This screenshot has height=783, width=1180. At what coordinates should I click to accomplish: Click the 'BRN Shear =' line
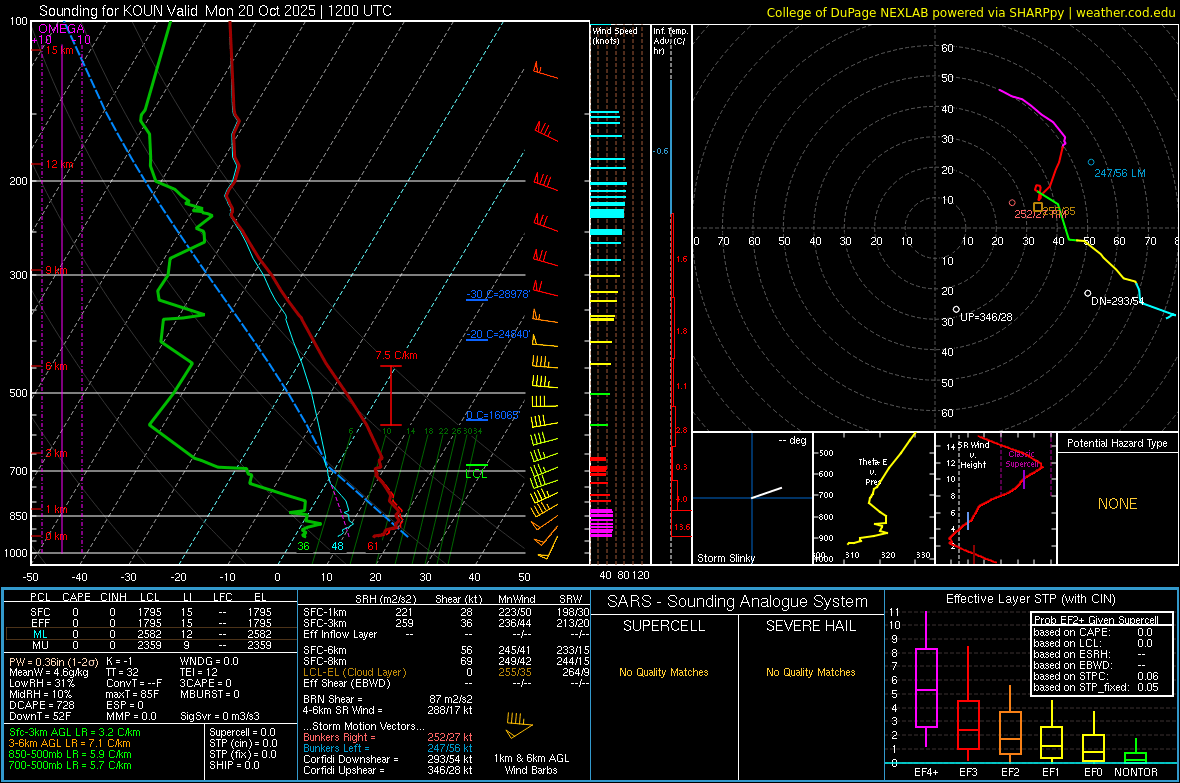coord(388,699)
